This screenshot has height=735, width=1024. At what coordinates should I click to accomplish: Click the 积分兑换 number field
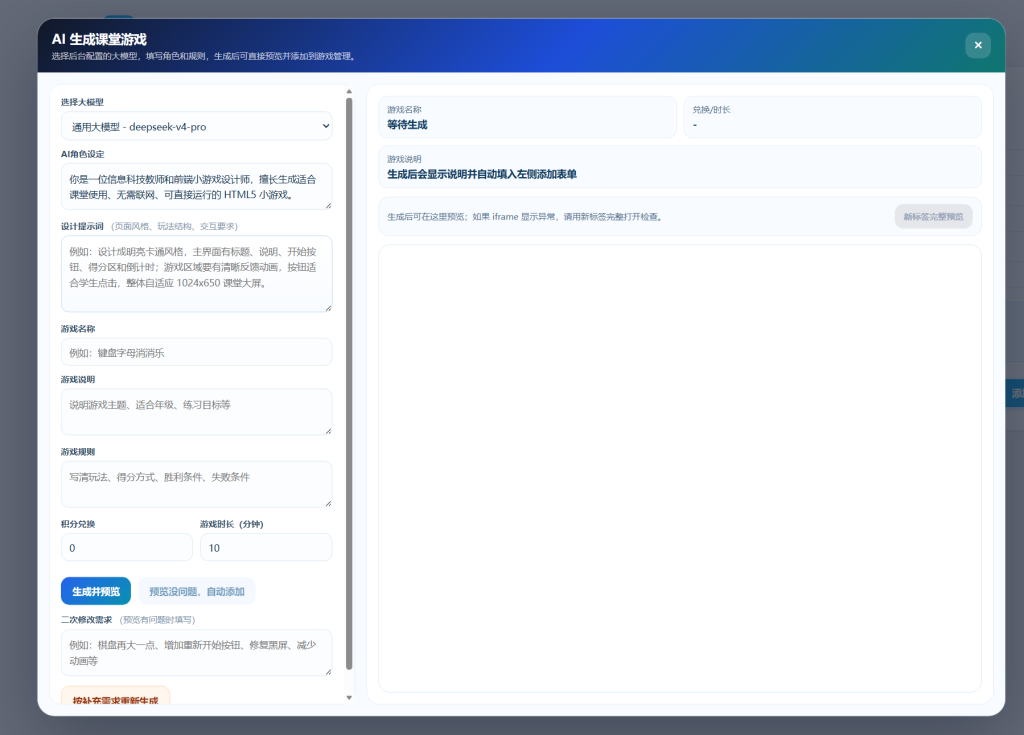tap(127, 547)
